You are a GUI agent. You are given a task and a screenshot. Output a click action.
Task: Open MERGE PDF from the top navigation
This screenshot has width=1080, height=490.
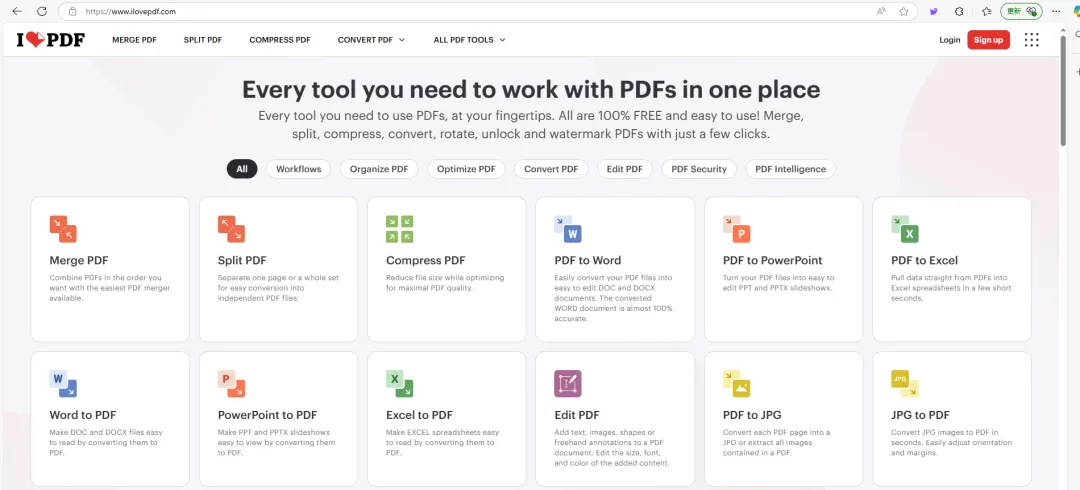pyautogui.click(x=134, y=40)
